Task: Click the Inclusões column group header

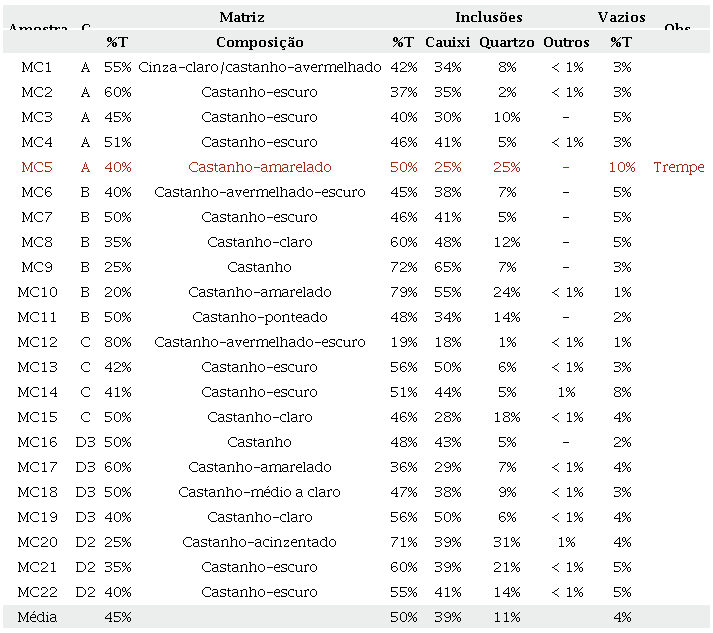Action: point(488,17)
